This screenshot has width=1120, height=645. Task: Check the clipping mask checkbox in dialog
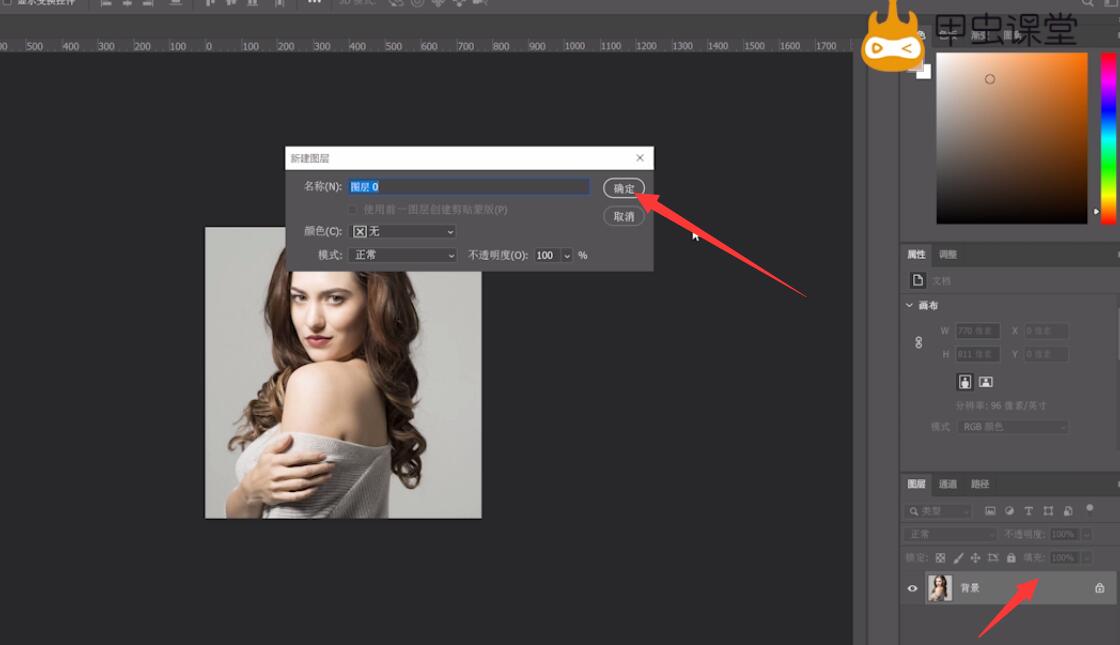point(352,210)
